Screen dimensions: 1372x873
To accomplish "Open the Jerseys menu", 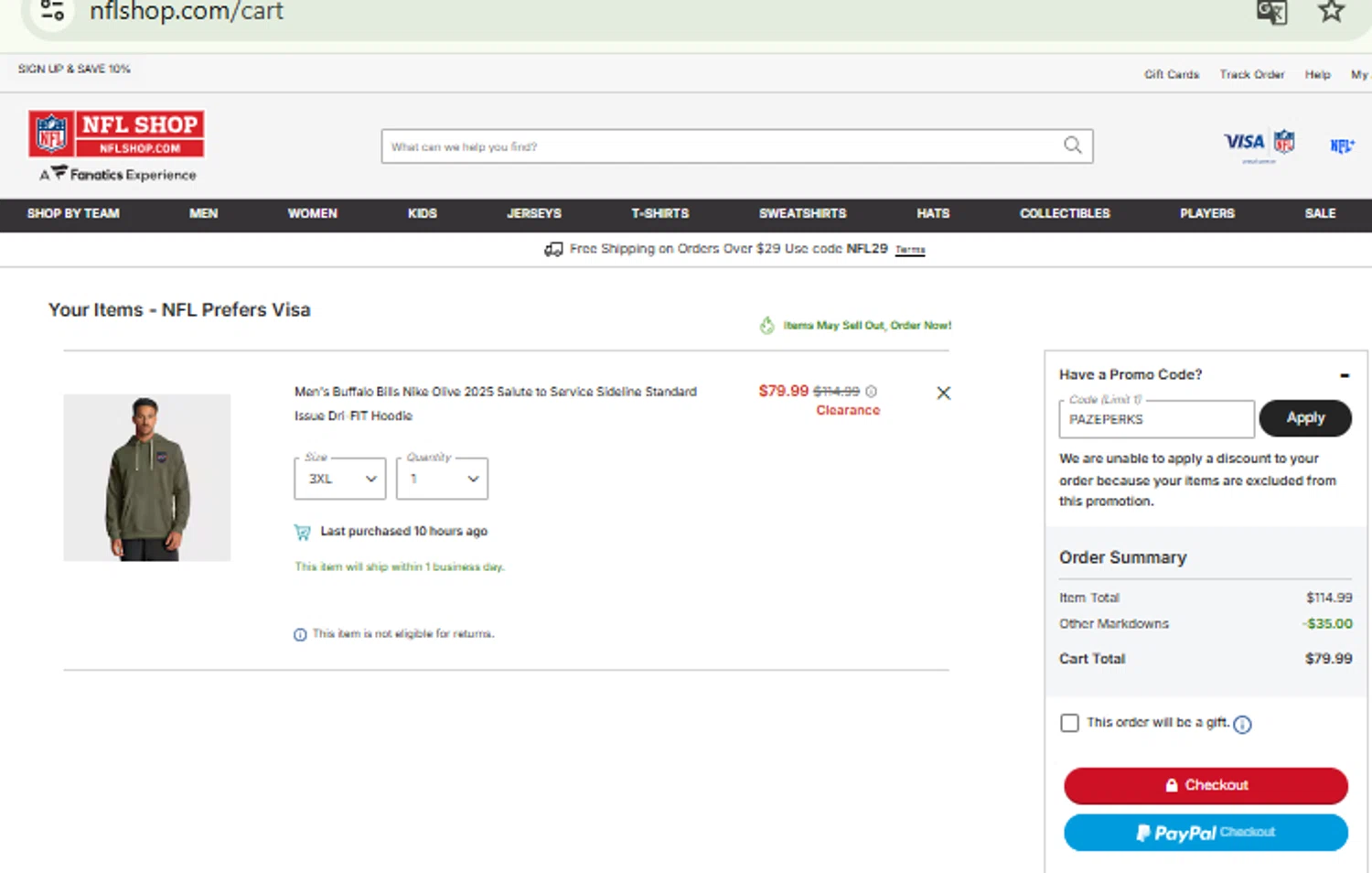I will [x=534, y=213].
